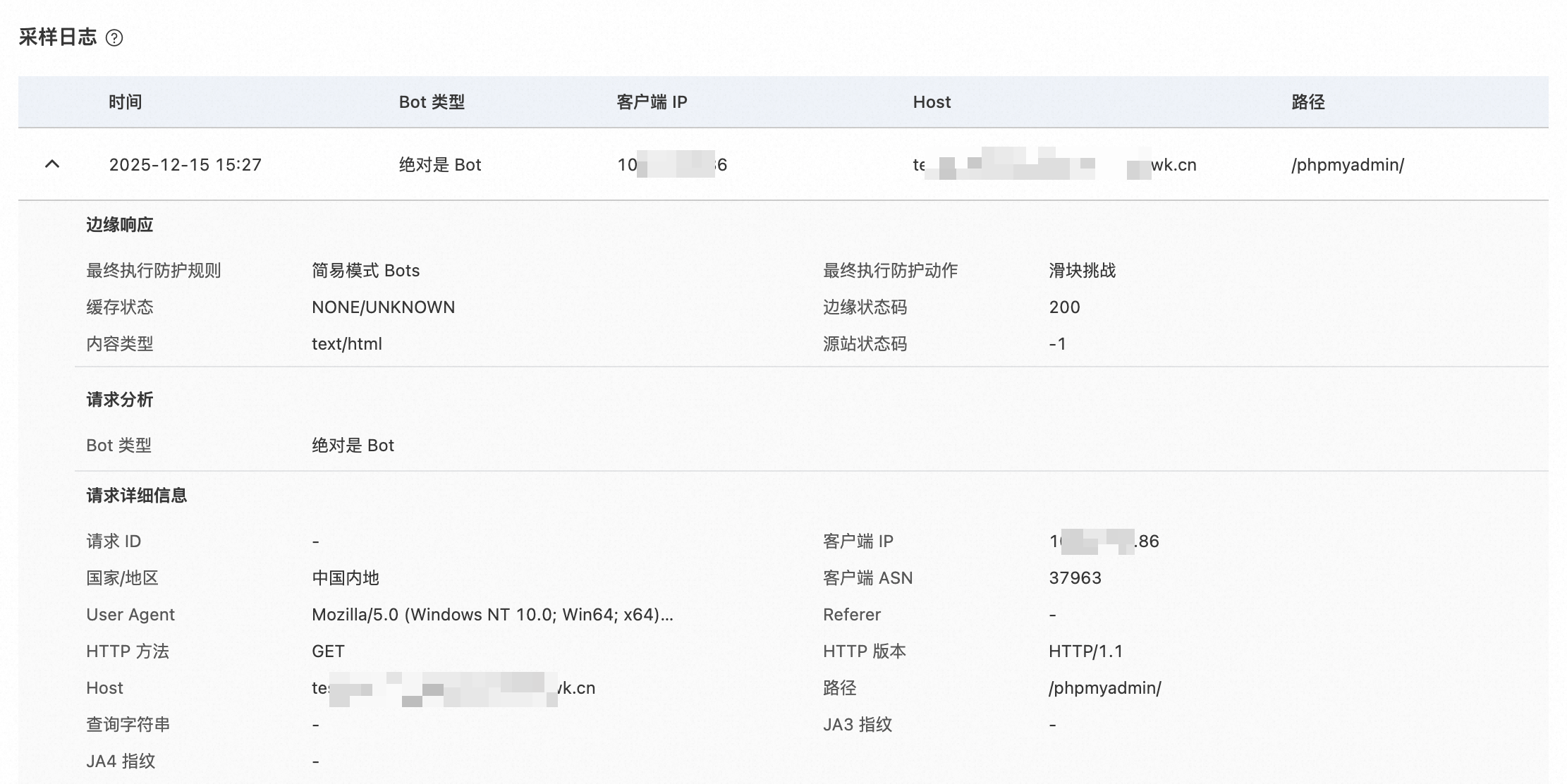Image resolution: width=1567 pixels, height=784 pixels.
Task: Click the help icon next to 采样日志
Action: [114, 38]
